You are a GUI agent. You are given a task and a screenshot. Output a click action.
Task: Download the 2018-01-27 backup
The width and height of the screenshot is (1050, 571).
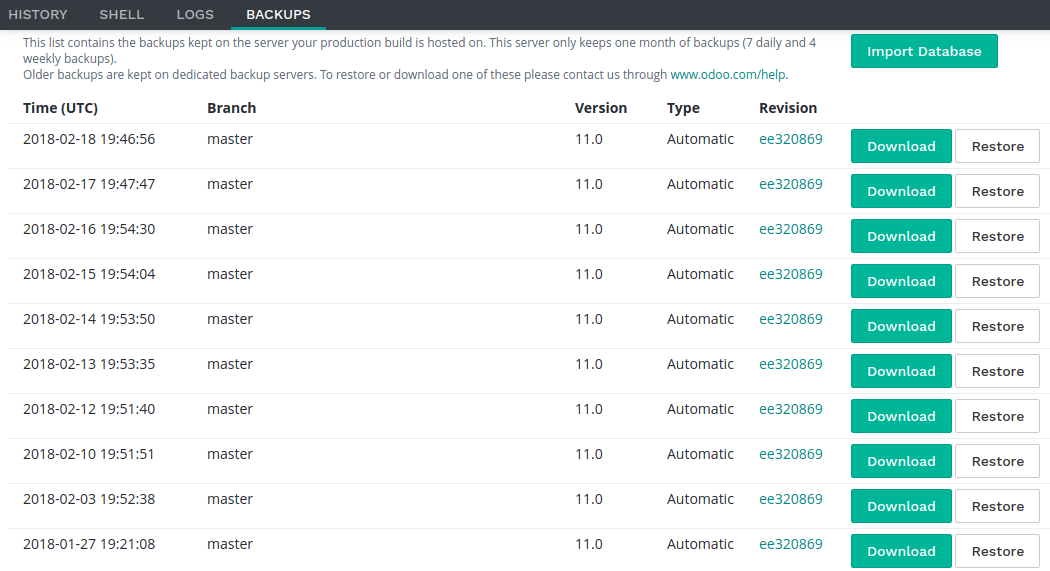(x=901, y=550)
